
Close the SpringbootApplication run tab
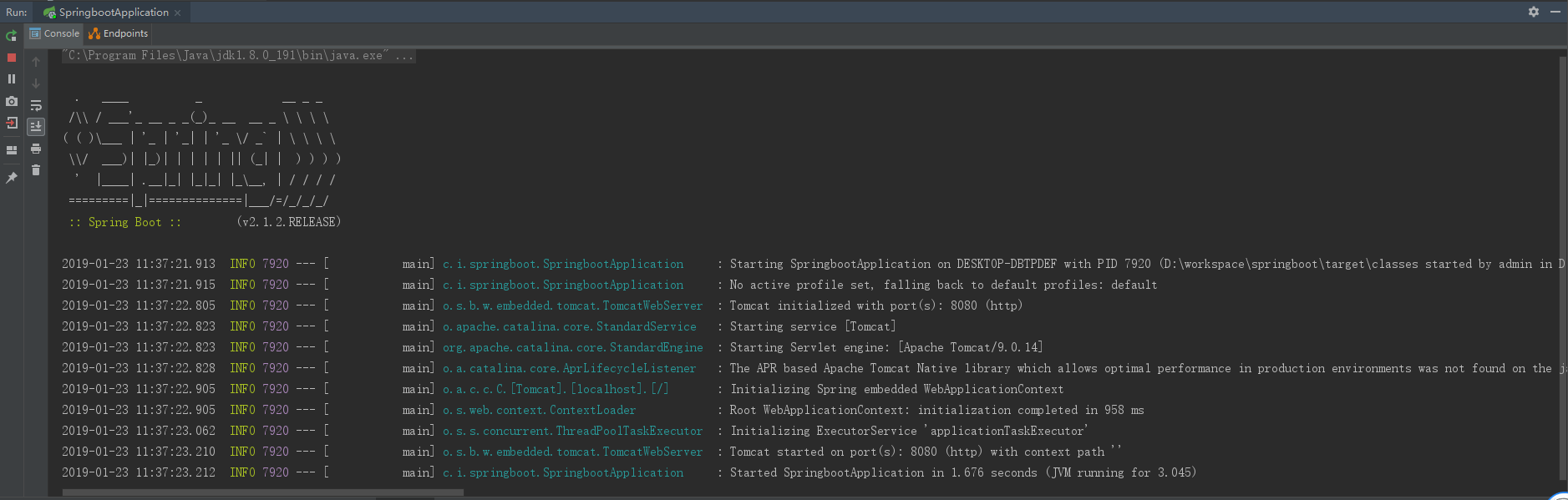[178, 13]
